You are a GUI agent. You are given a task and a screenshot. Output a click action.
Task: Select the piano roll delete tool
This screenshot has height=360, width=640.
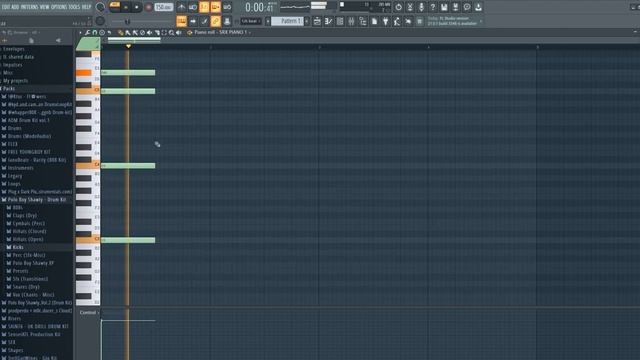click(142, 33)
